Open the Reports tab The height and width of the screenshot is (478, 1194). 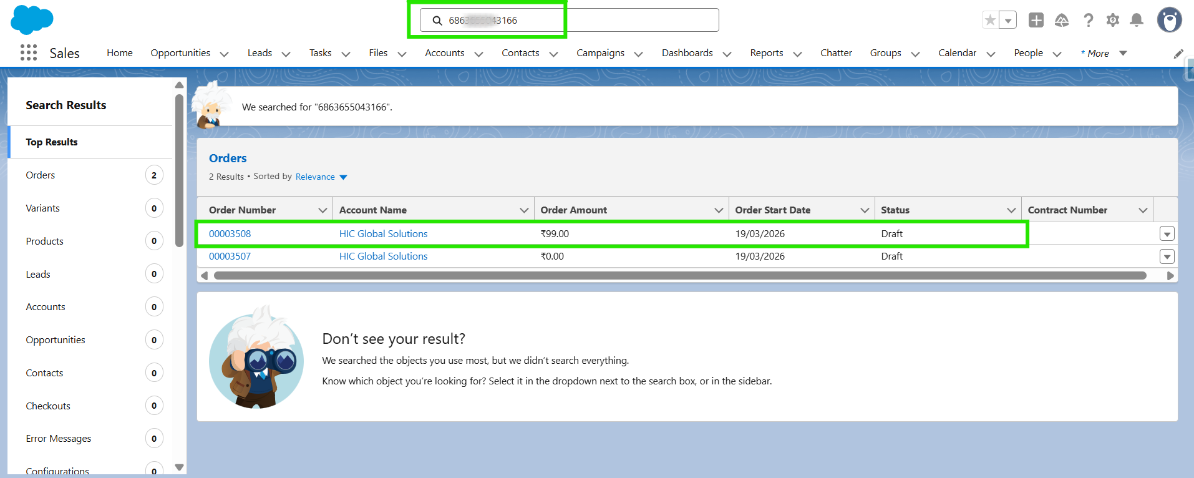766,53
